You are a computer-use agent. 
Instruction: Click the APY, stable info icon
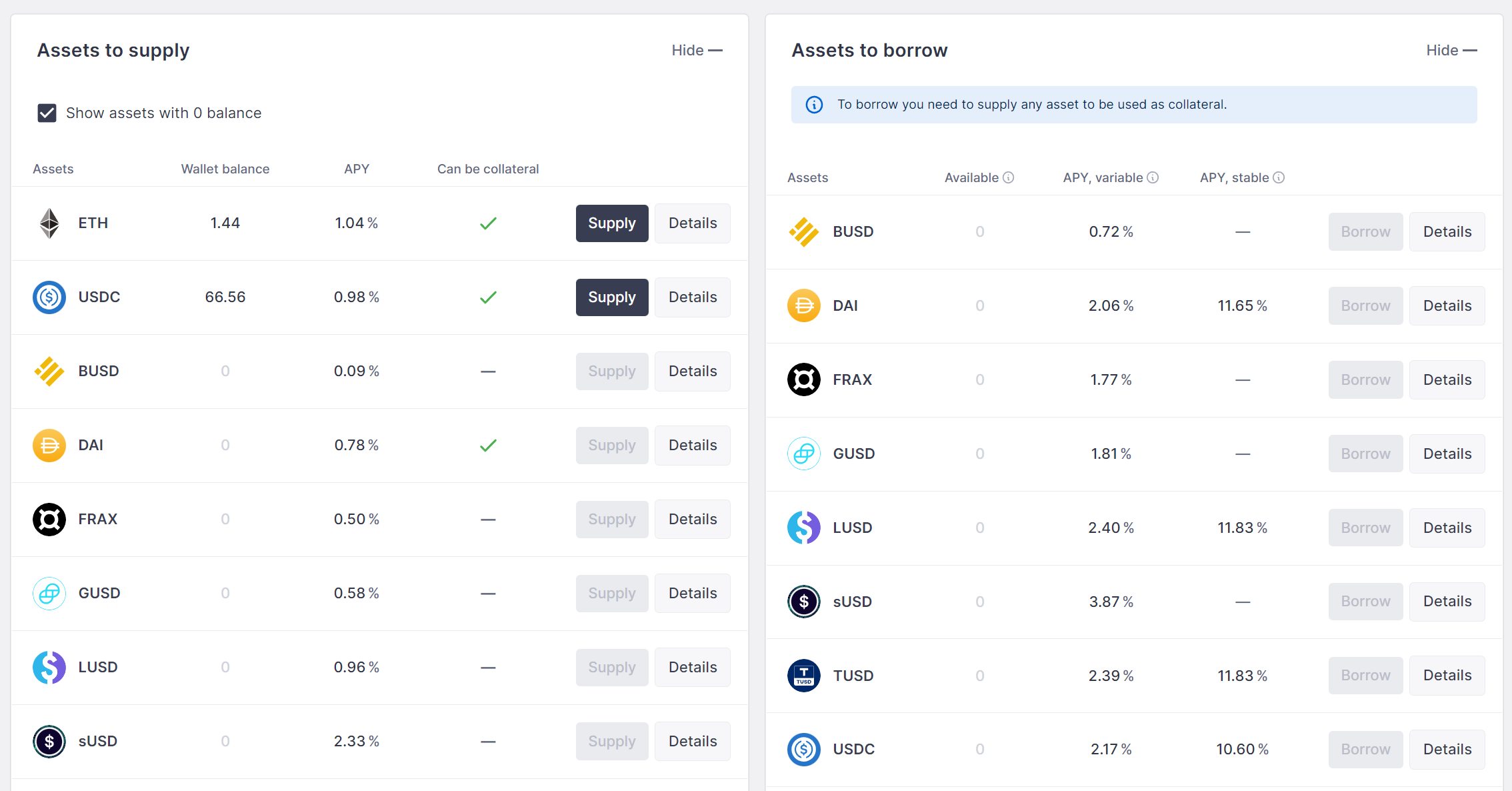[1279, 177]
